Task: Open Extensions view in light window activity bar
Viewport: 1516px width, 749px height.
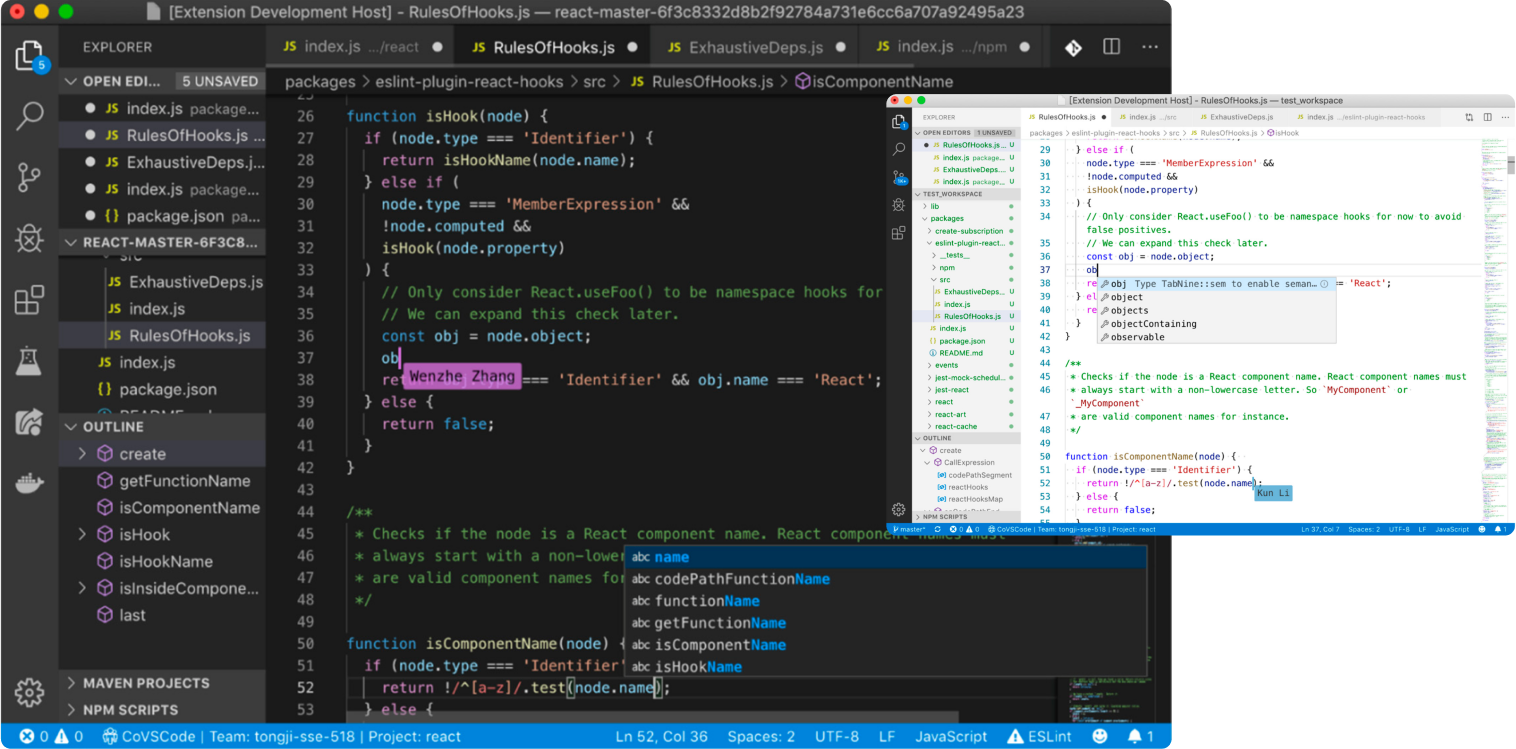Action: tap(898, 233)
